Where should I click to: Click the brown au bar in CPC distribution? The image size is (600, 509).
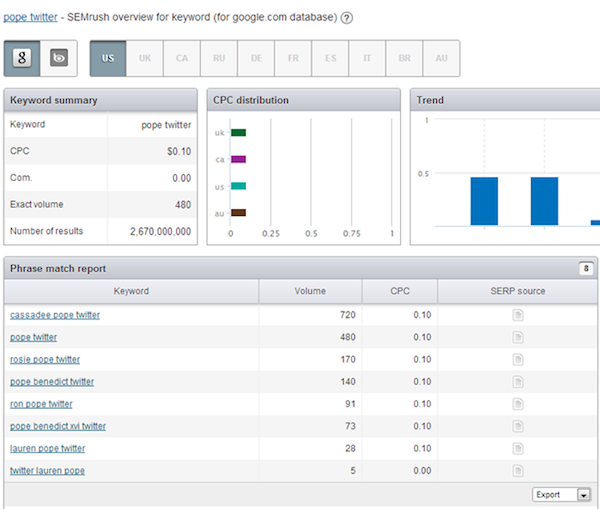click(x=238, y=213)
